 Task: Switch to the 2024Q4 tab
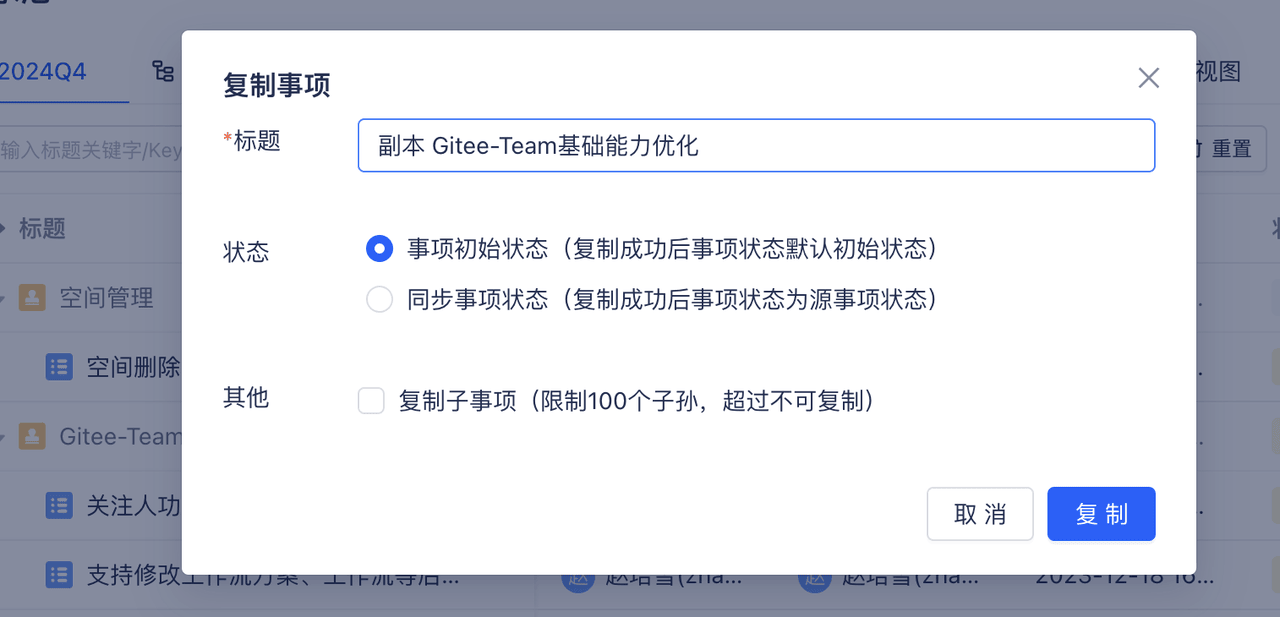click(43, 71)
